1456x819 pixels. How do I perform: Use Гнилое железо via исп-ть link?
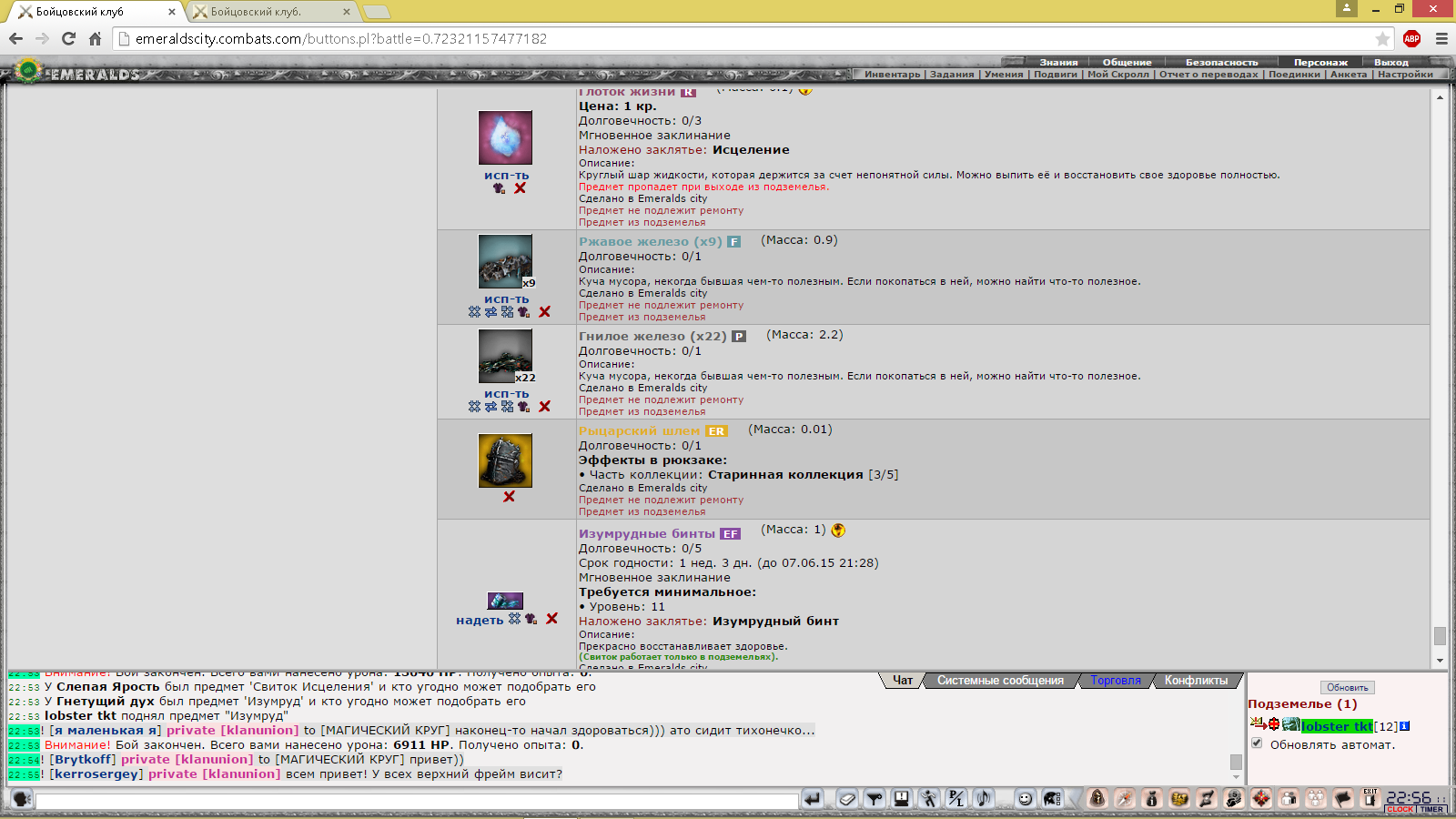506,394
